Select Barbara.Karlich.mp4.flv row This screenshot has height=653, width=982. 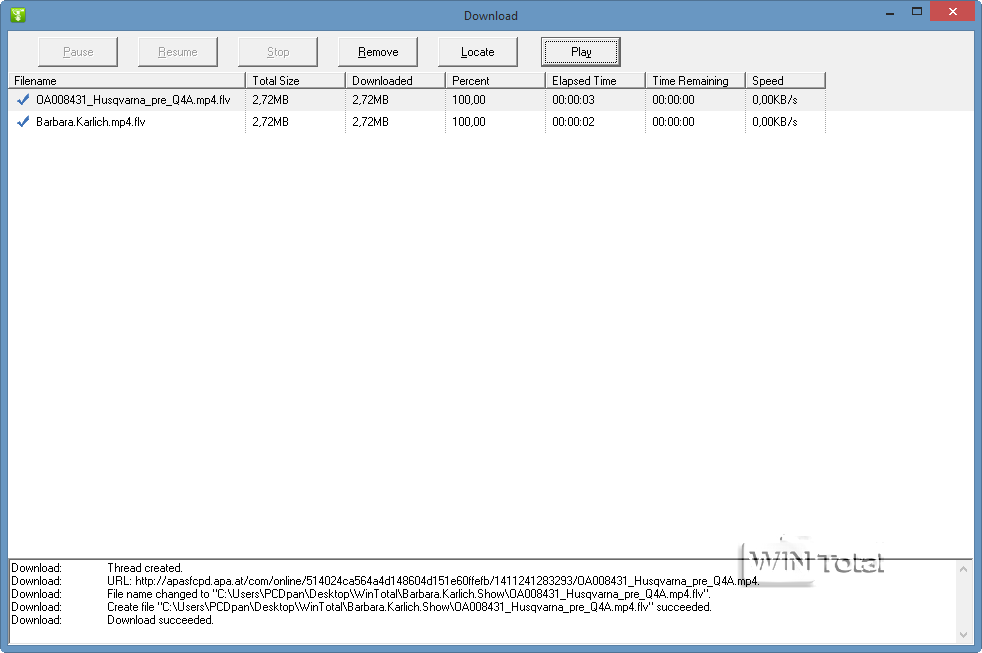417,121
